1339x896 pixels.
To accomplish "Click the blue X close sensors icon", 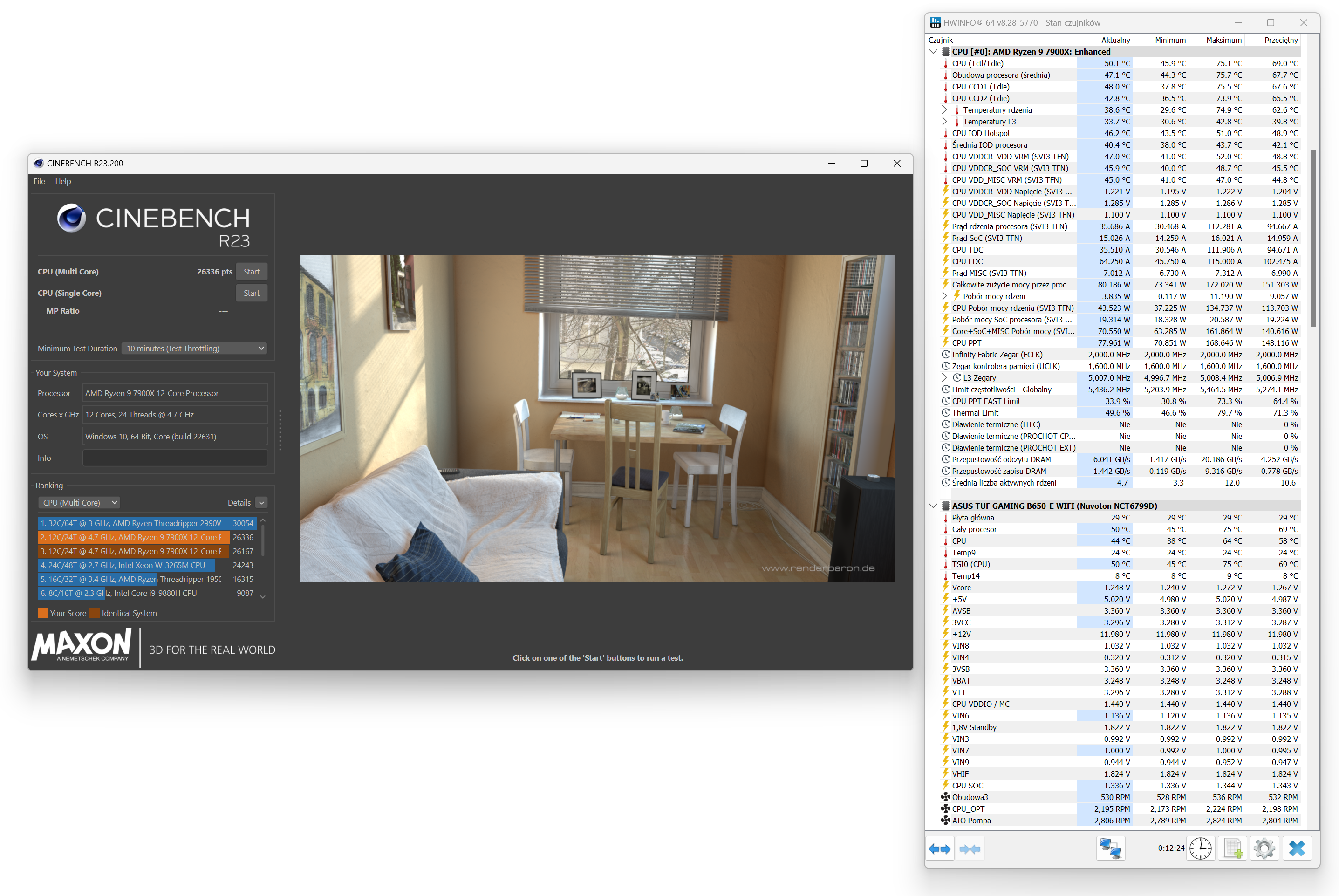I will tap(1297, 848).
